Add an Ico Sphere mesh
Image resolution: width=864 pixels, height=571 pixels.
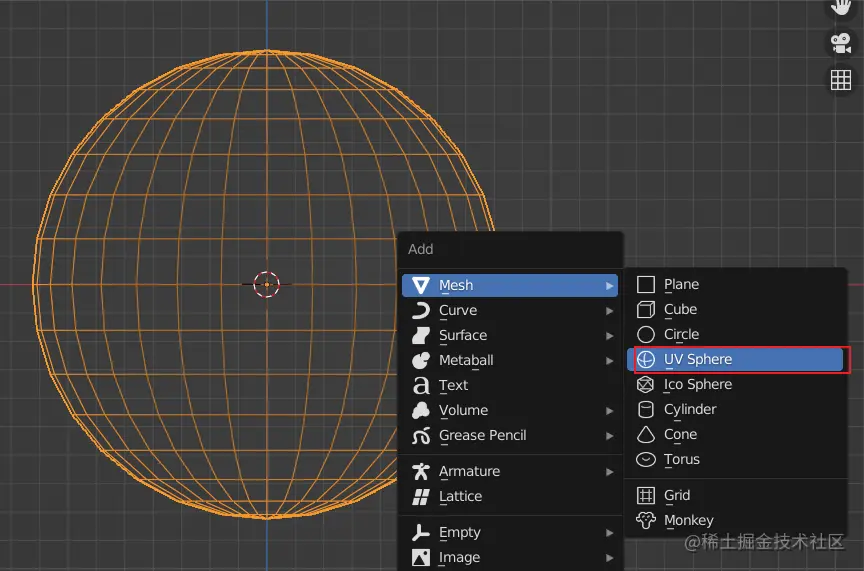click(735, 385)
